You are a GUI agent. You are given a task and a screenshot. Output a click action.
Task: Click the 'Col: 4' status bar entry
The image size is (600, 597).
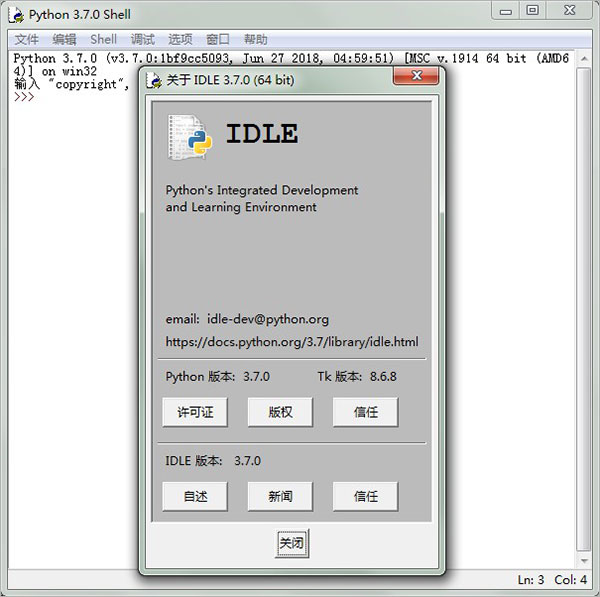click(x=571, y=580)
